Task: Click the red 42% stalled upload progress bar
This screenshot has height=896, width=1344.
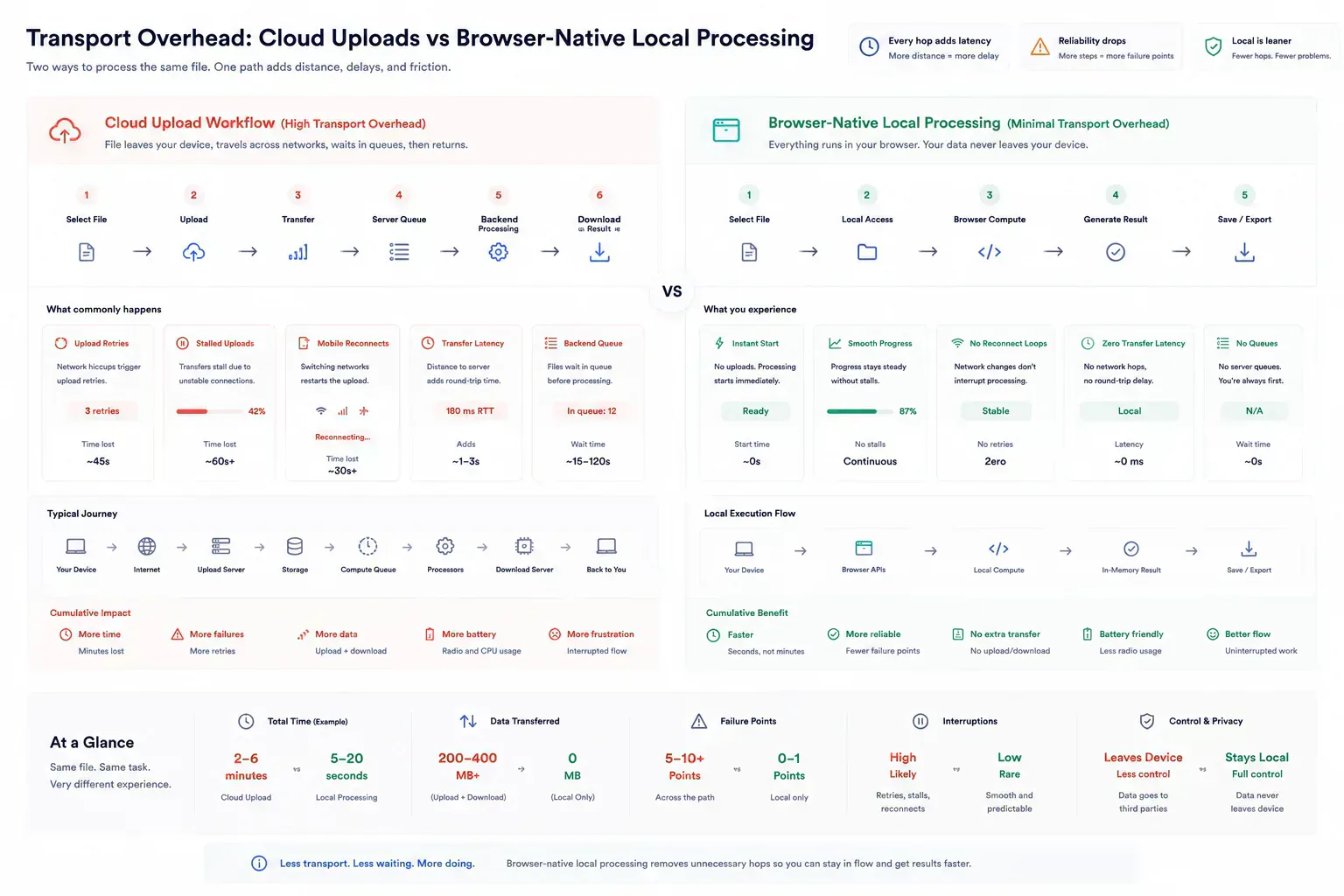Action: point(209,411)
